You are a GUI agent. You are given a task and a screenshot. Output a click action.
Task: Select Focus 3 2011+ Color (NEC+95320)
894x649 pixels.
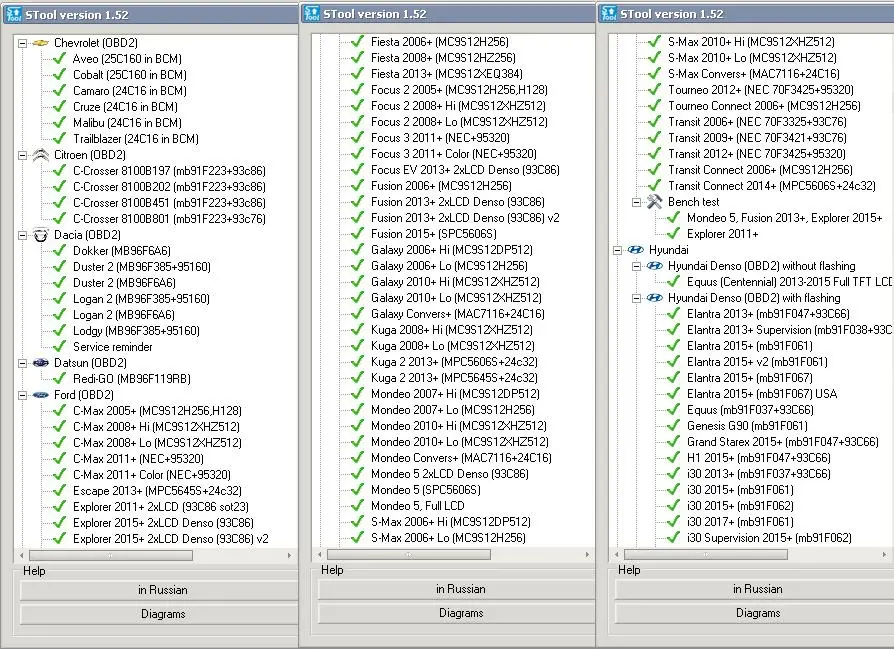pos(454,153)
